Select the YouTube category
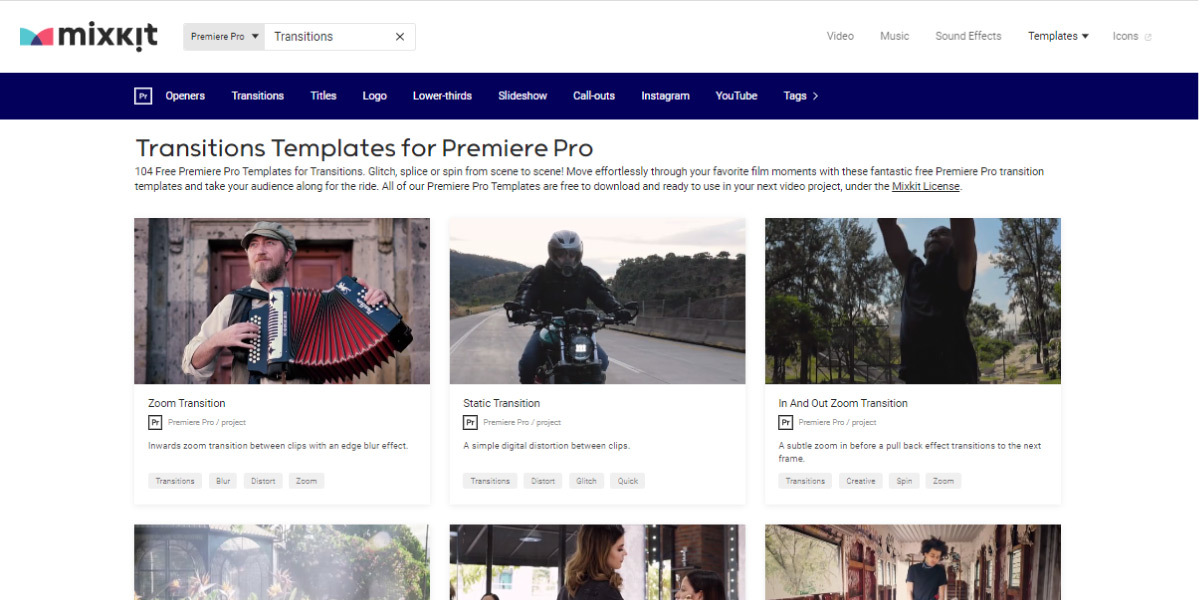The height and width of the screenshot is (600, 1200). click(x=736, y=96)
